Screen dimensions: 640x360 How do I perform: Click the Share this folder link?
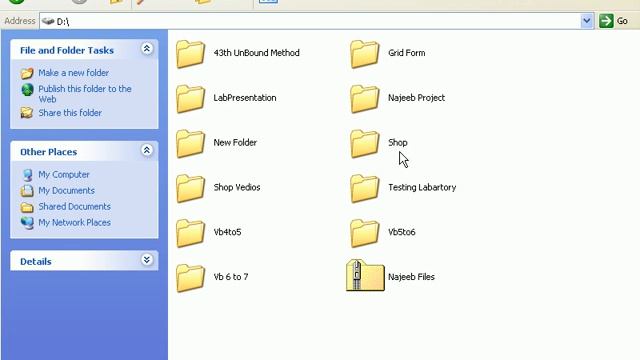tap(70, 113)
